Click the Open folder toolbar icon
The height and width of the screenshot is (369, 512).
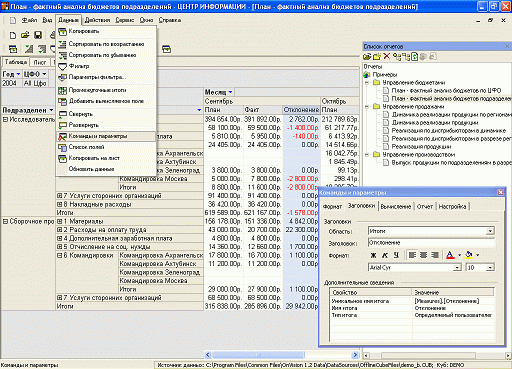click(x=25, y=35)
